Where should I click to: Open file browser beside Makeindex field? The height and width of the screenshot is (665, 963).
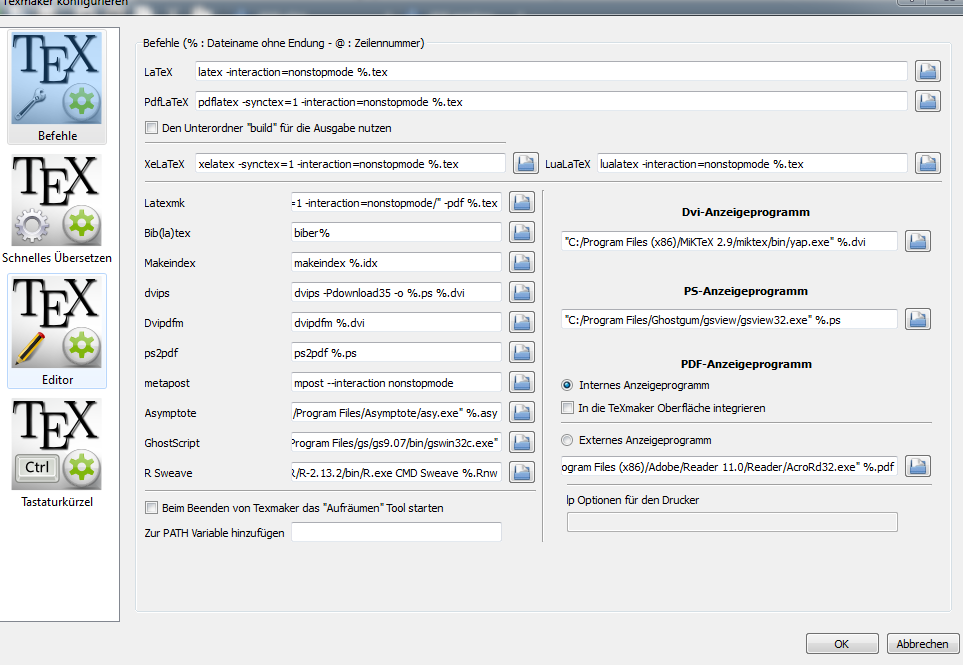click(521, 261)
